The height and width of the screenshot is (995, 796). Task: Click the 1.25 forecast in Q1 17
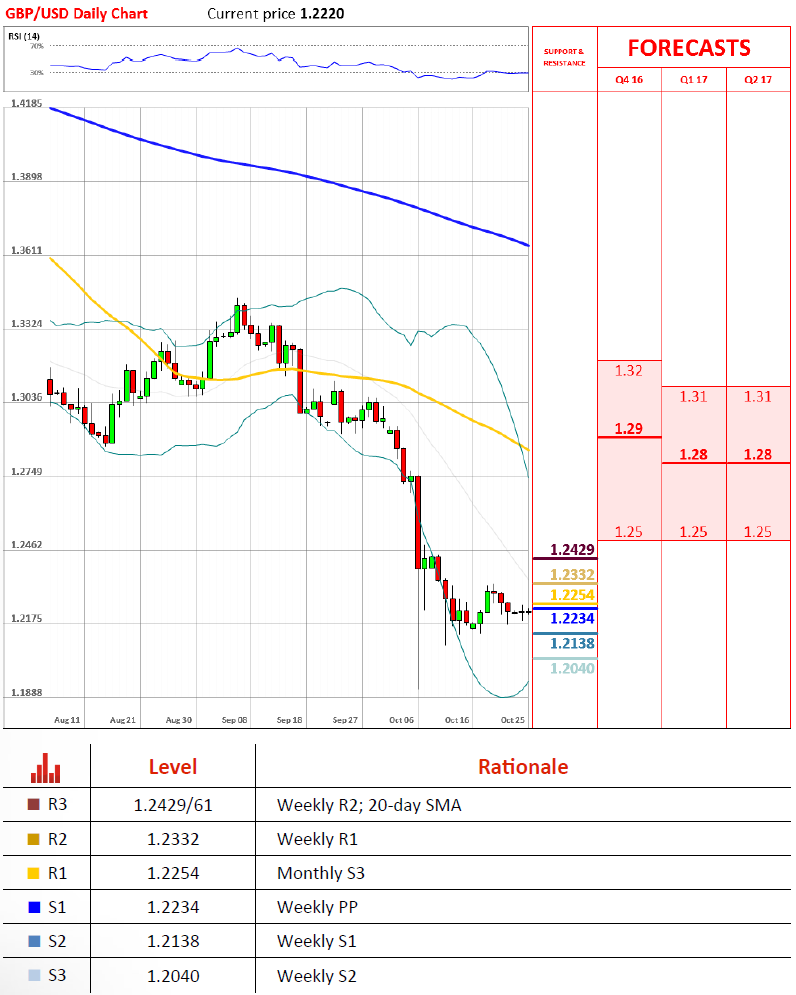coord(693,532)
